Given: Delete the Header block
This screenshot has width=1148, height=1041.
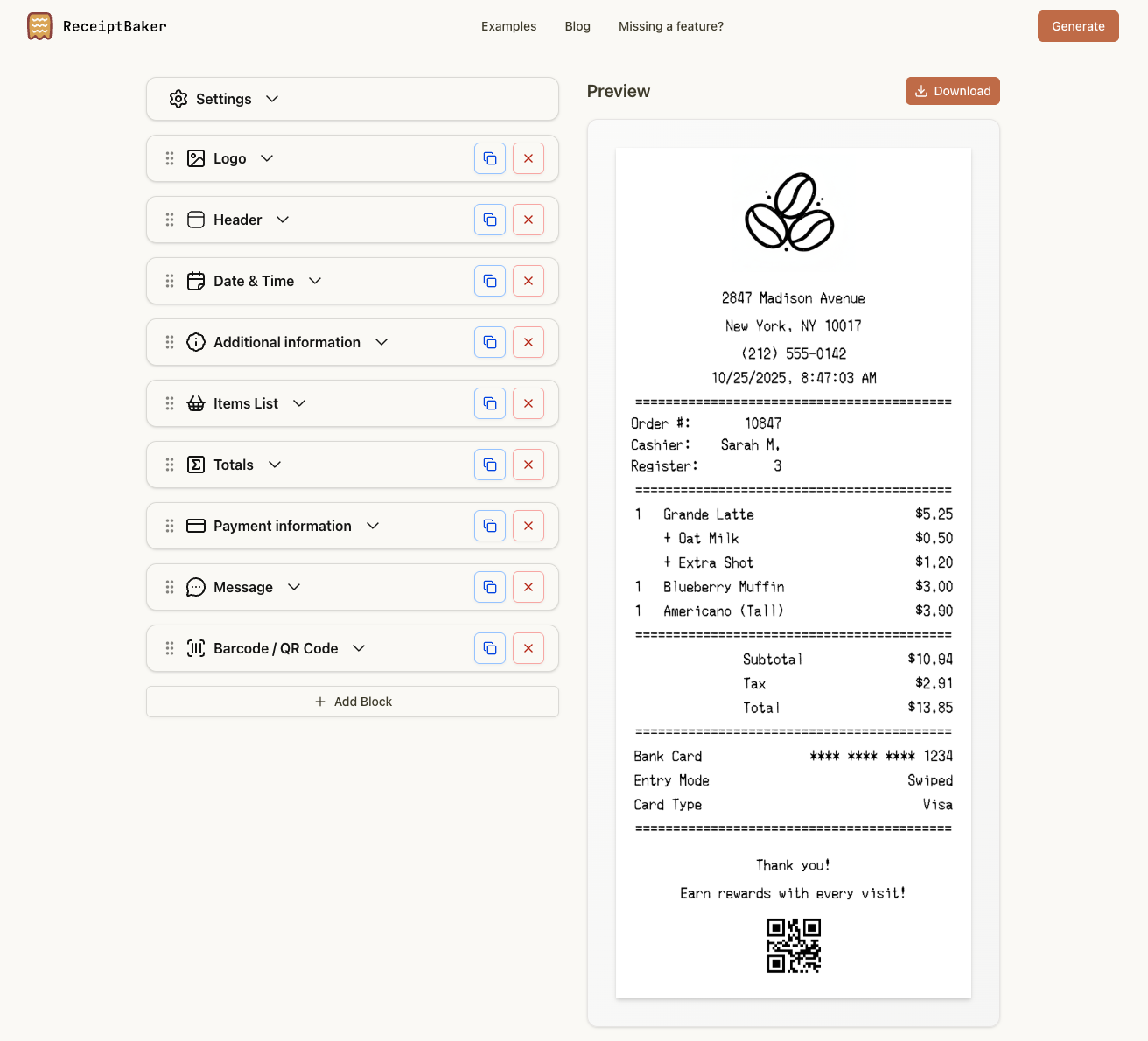Looking at the screenshot, I should click(528, 220).
